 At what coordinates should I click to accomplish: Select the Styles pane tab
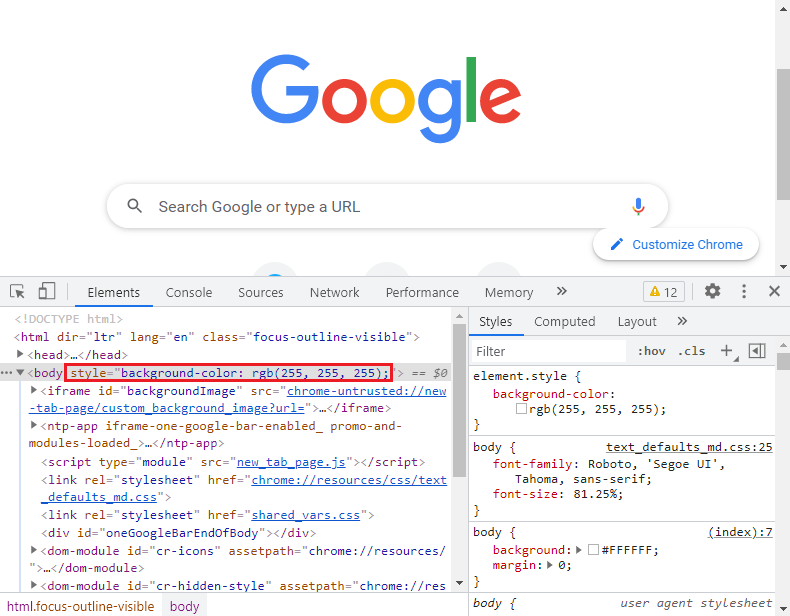[x=495, y=321]
